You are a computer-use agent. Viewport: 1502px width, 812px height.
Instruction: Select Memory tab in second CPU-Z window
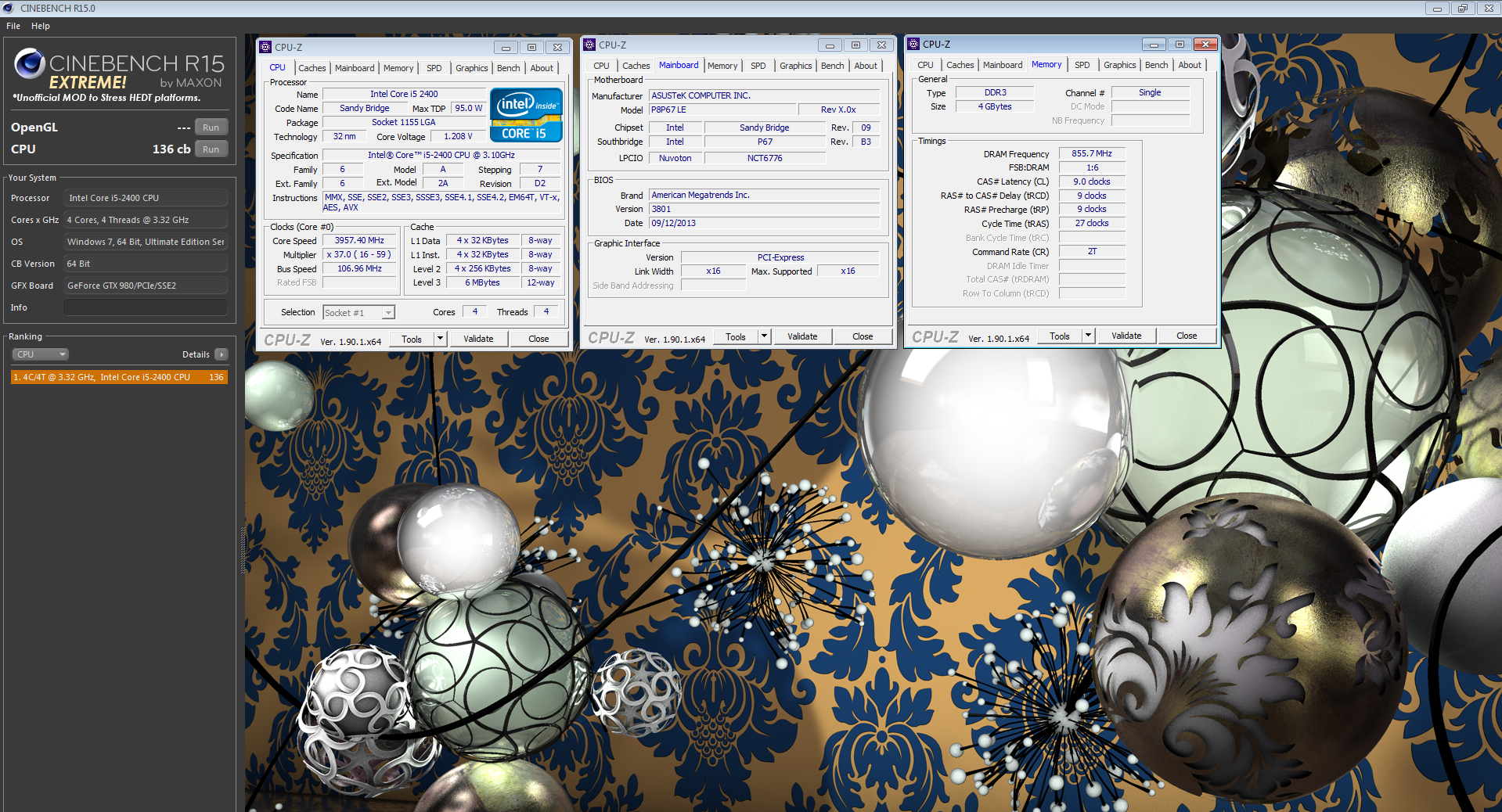click(722, 66)
